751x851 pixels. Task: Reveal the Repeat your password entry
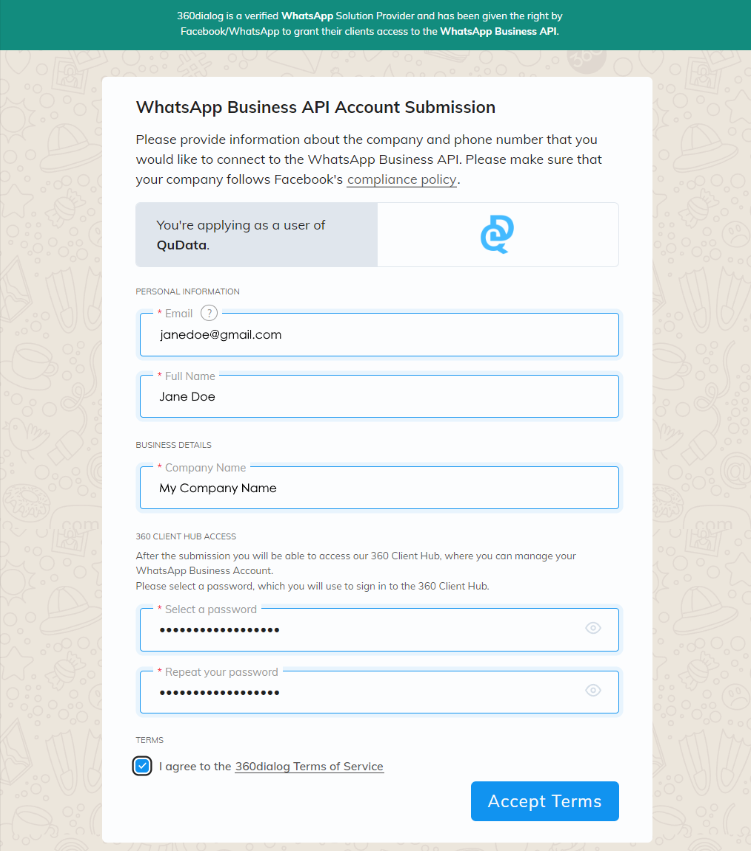pos(593,690)
